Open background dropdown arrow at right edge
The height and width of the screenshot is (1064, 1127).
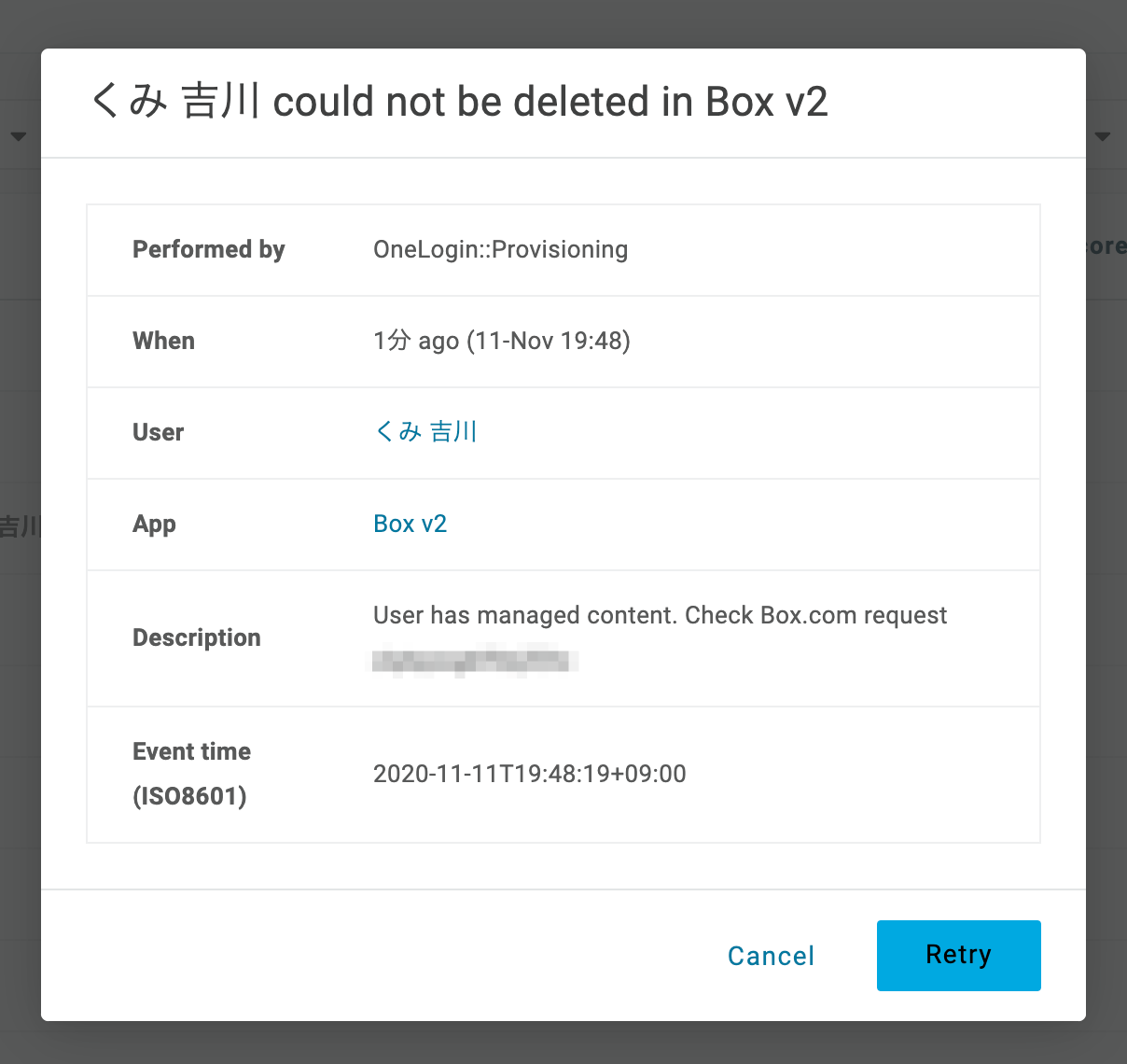pyautogui.click(x=1103, y=137)
